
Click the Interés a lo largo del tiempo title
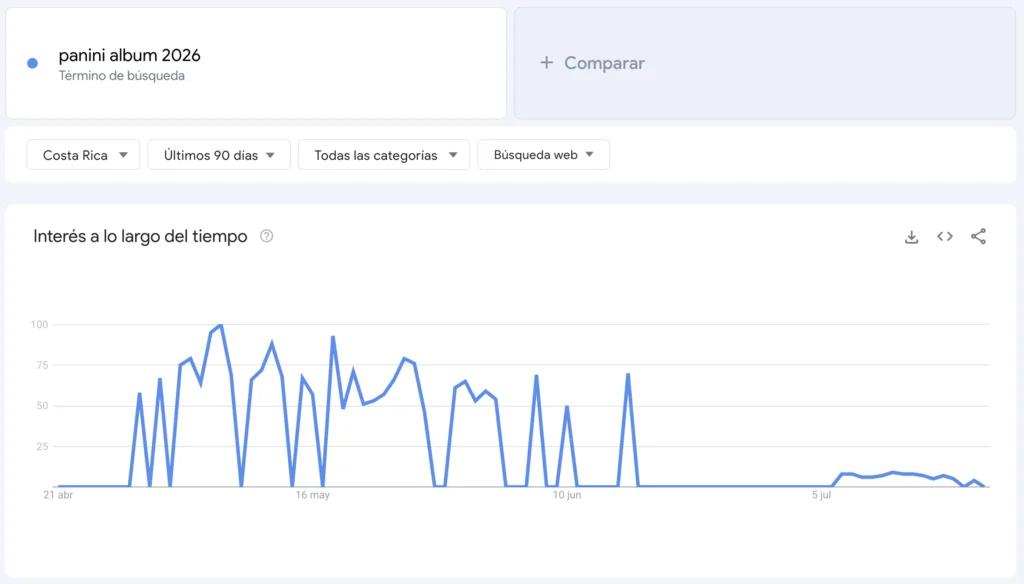(140, 236)
